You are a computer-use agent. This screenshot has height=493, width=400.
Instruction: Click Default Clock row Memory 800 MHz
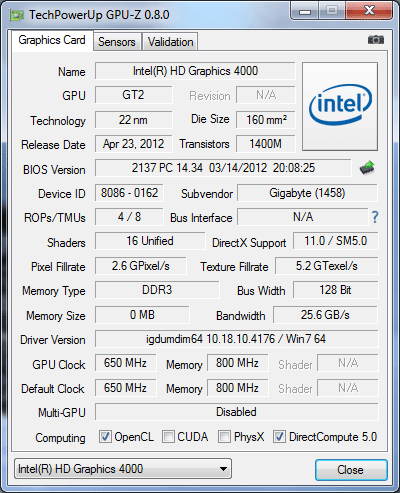coord(238,388)
